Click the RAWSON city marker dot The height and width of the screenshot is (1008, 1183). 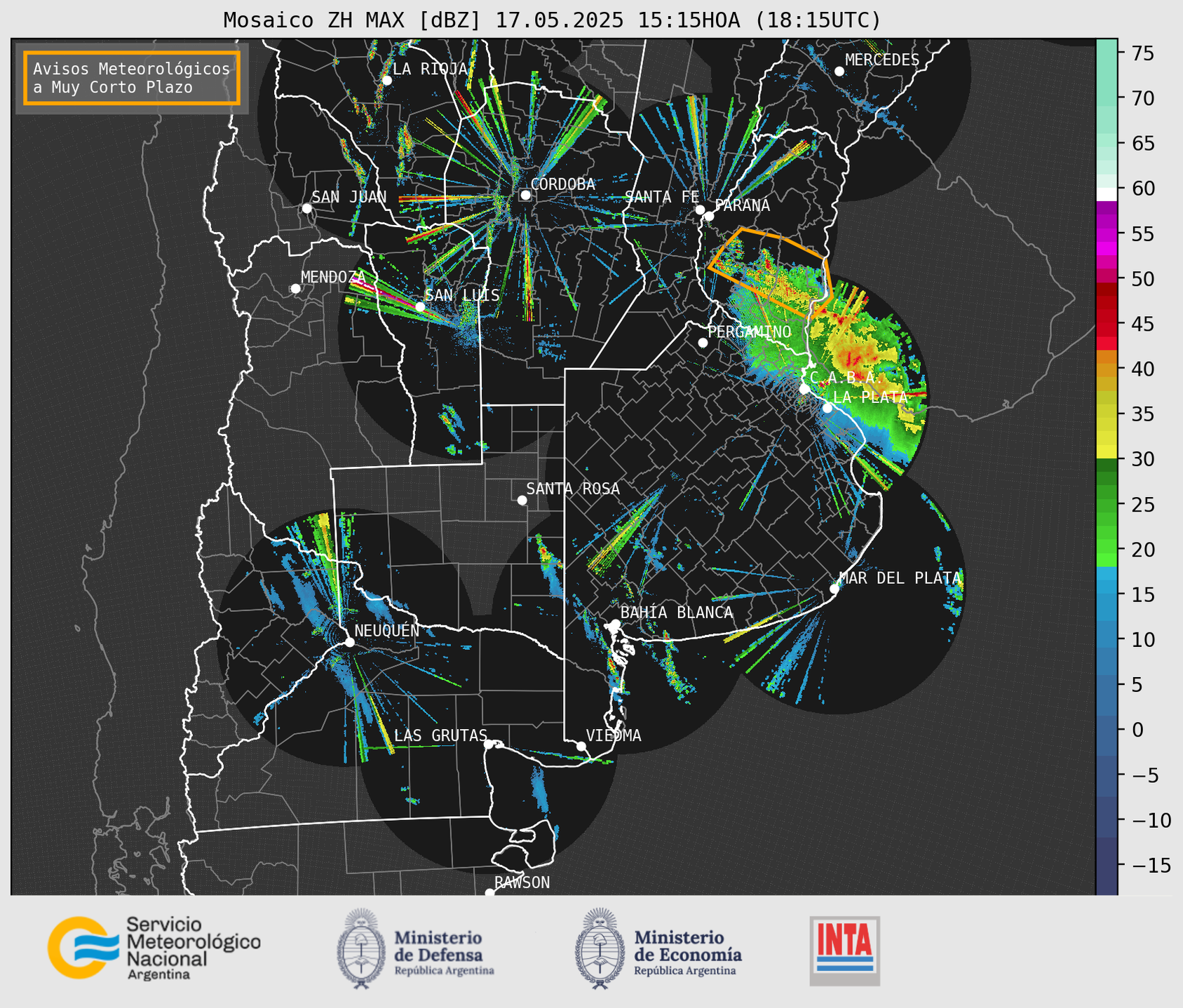(489, 892)
